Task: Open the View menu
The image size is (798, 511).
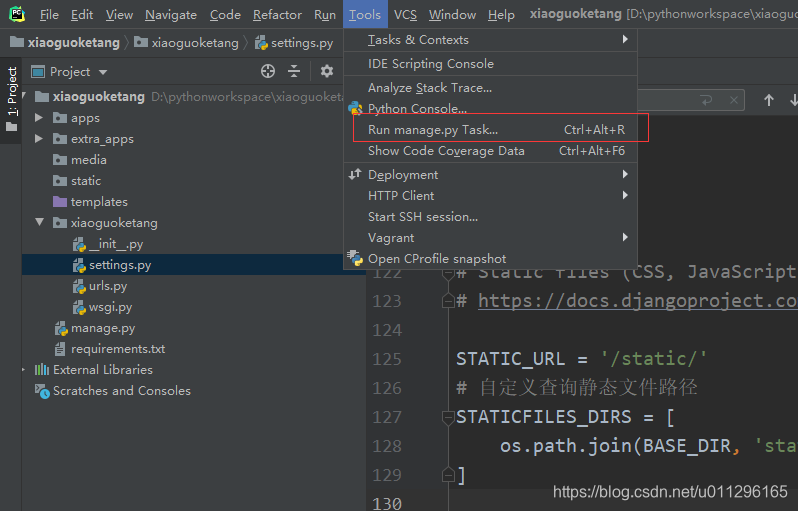Action: pyautogui.click(x=119, y=15)
